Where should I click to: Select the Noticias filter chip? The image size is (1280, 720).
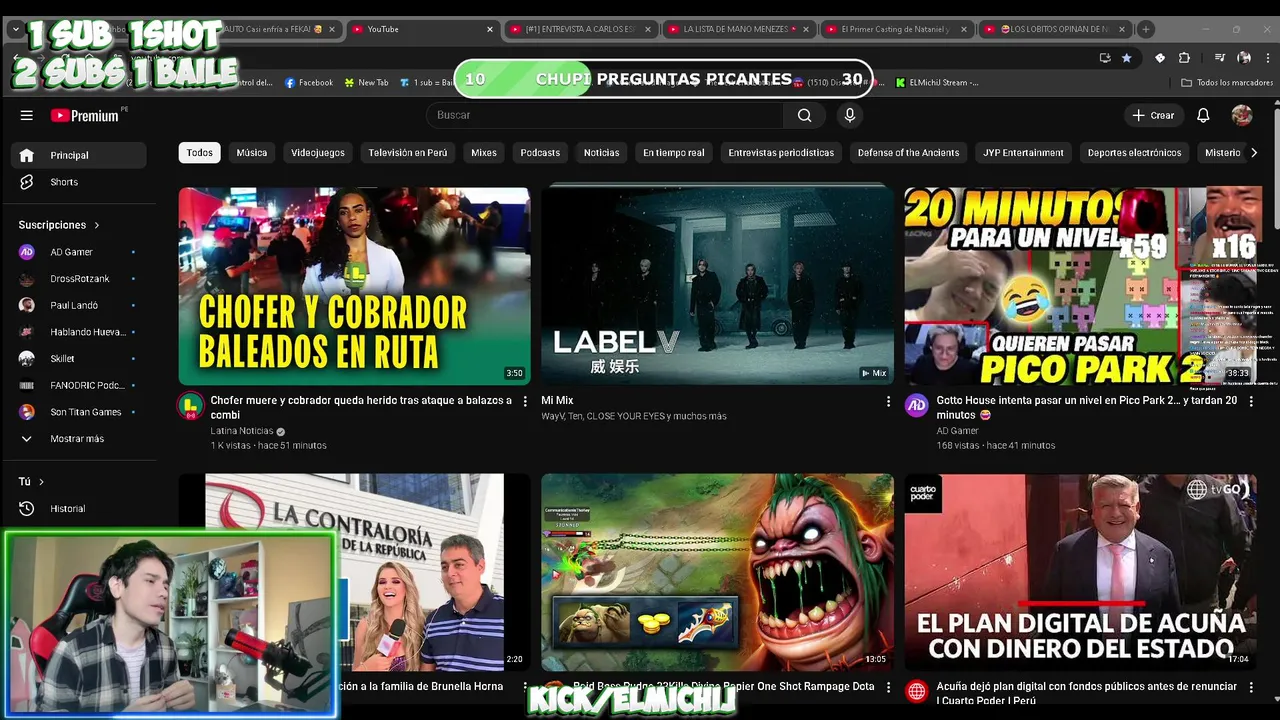tap(602, 153)
